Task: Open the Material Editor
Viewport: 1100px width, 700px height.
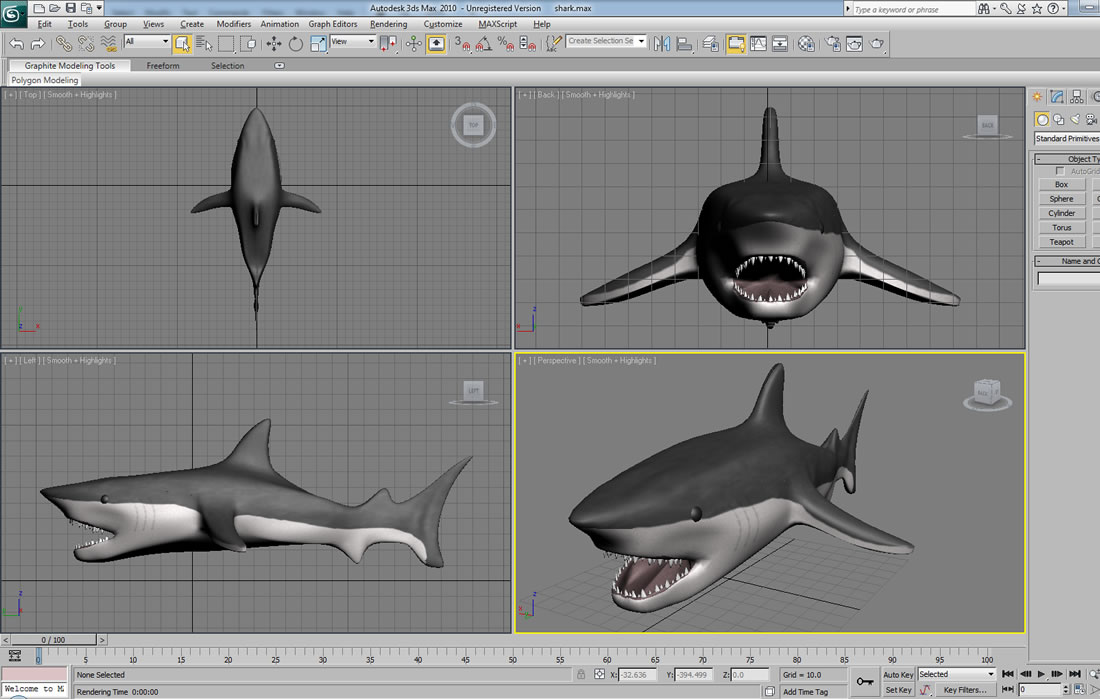Action: [806, 44]
